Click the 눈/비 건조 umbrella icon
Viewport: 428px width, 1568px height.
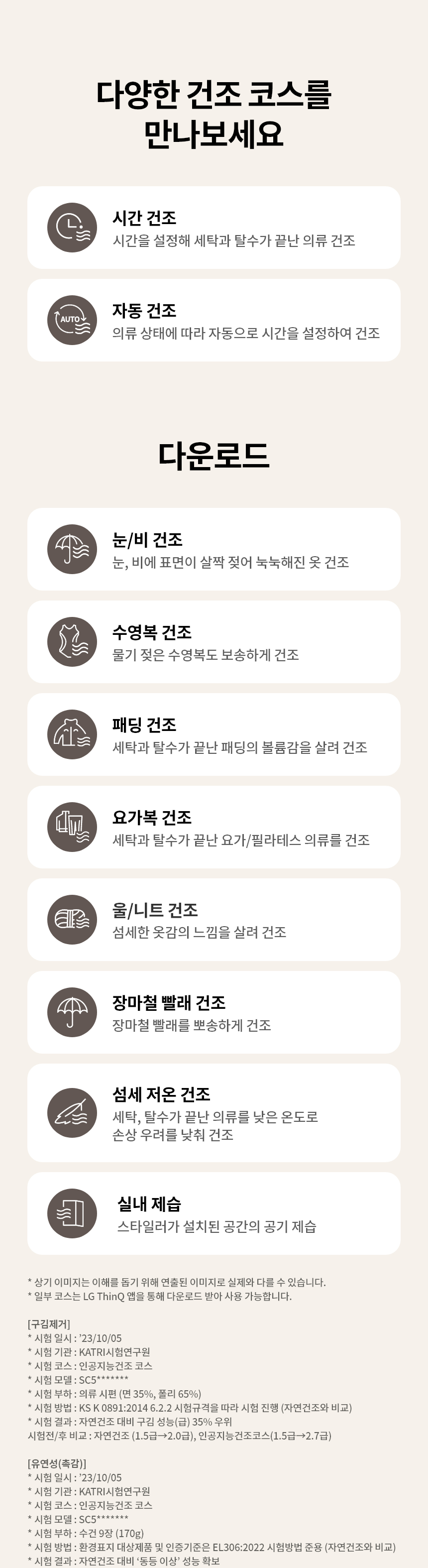tap(72, 549)
